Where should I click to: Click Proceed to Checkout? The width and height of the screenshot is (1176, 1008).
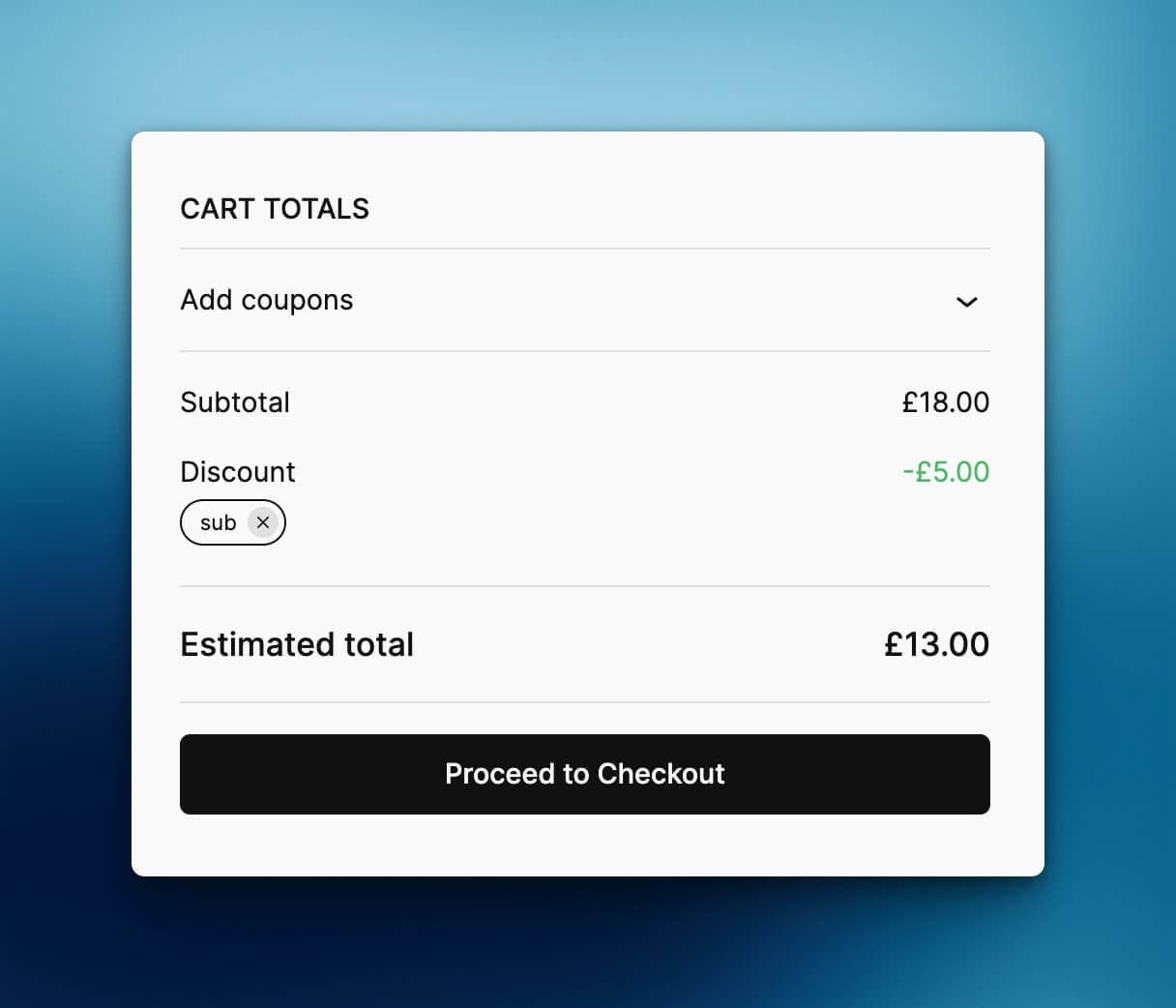pos(584,774)
